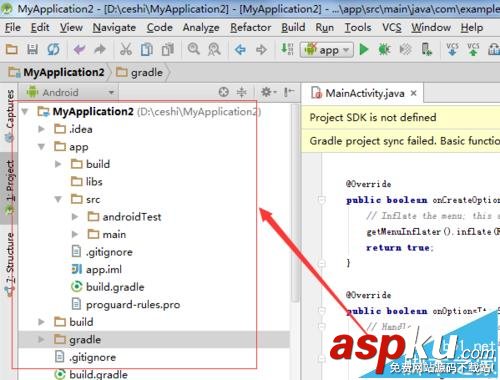Click the project panel vertical scrollbar
The image size is (500, 380).
tap(295, 203)
